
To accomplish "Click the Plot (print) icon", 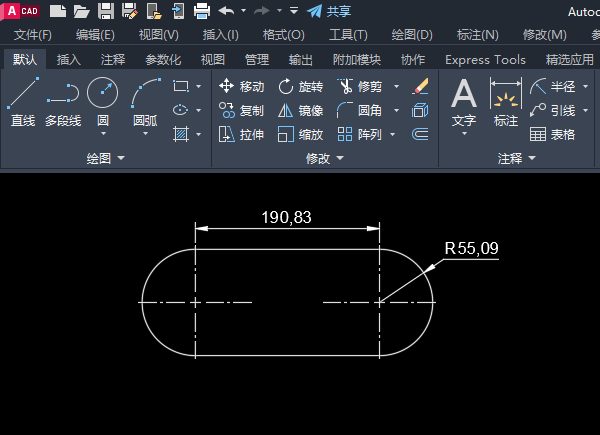I will point(202,11).
